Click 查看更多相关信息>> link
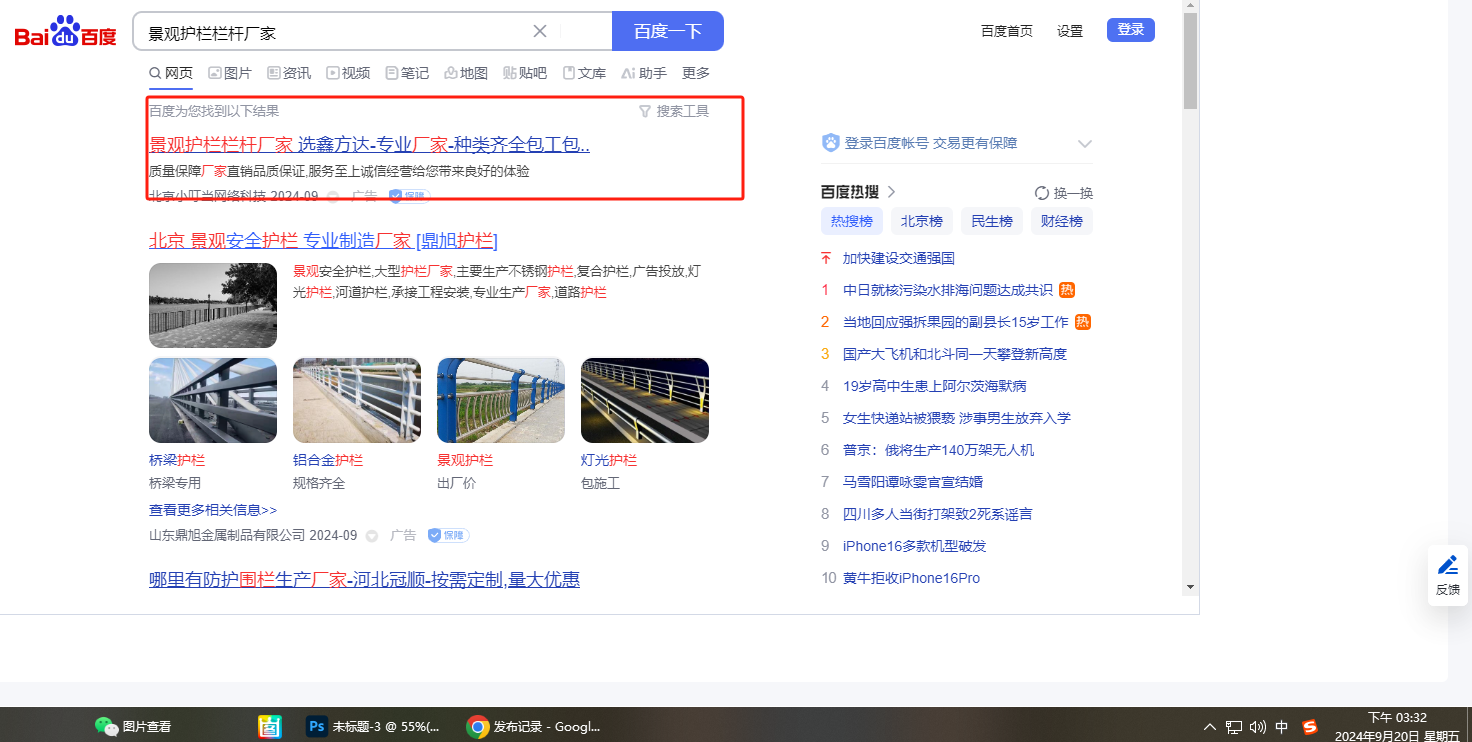Viewport: 1472px width, 742px height. click(x=213, y=510)
